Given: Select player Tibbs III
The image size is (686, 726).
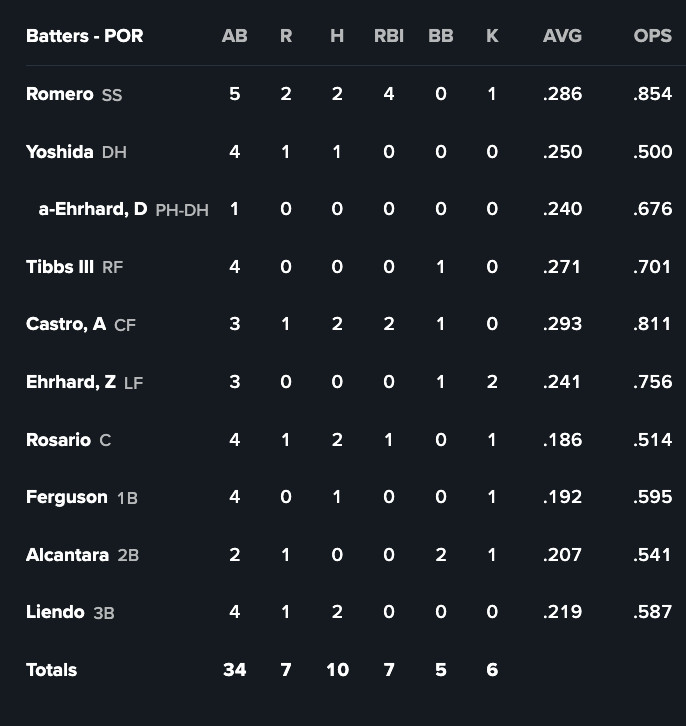Looking at the screenshot, I should click(60, 267).
